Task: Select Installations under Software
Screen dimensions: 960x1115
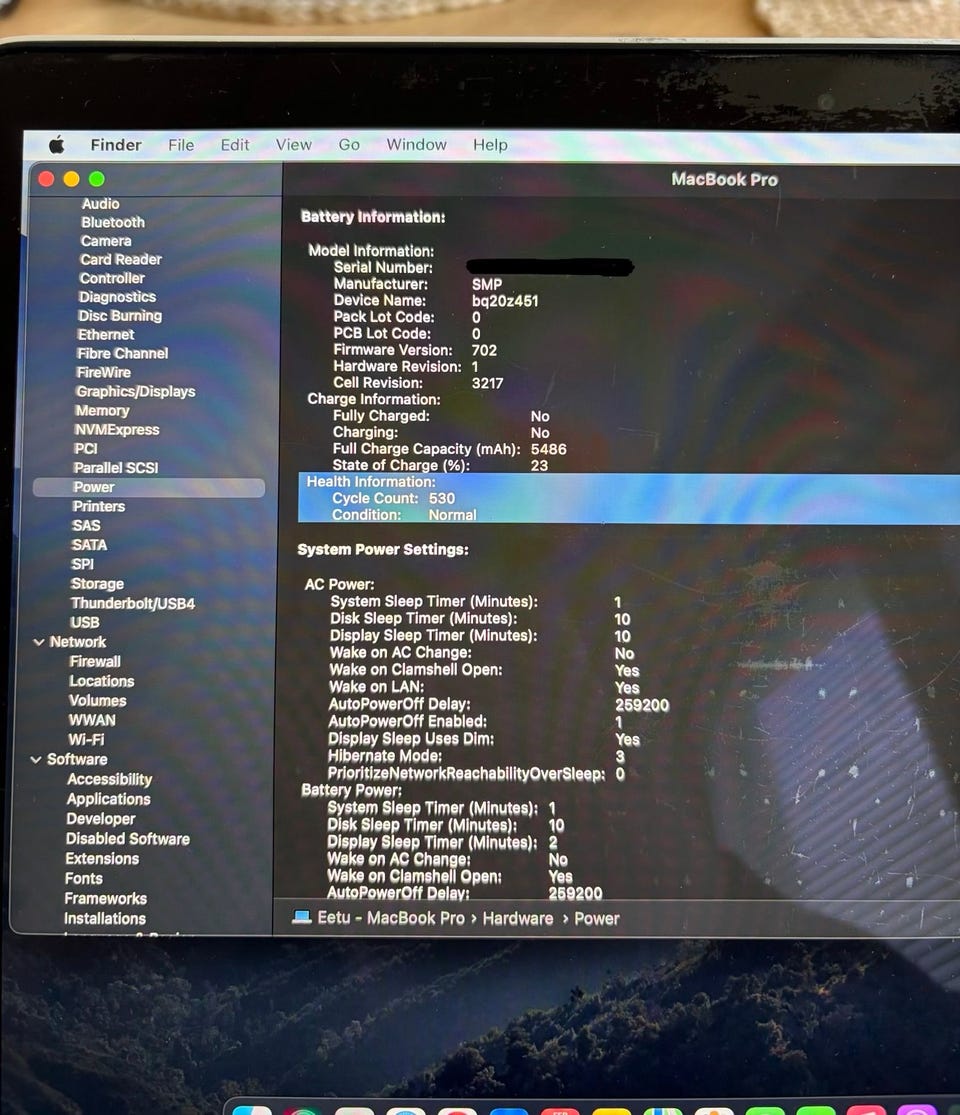Action: click(105, 919)
